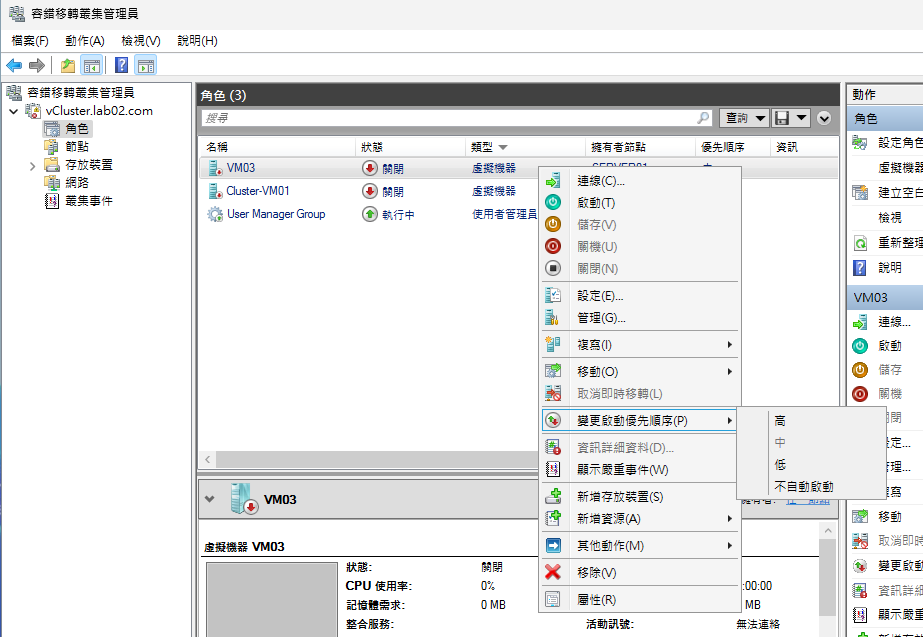Image resolution: width=923 pixels, height=637 pixels.
Task: Click the User Manager Group gear icon
Action: 214,214
